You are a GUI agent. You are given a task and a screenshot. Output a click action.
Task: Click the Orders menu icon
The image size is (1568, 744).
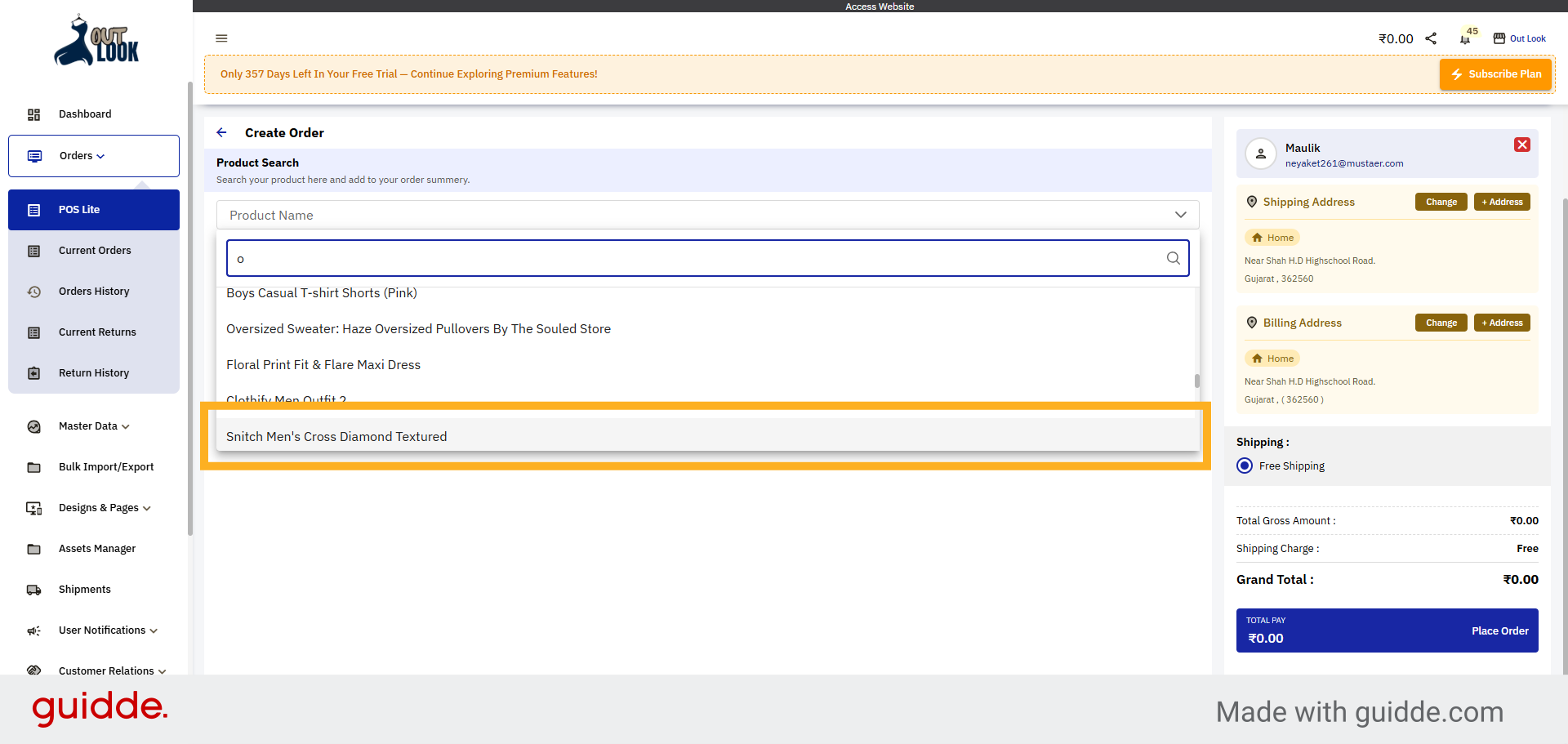click(34, 156)
